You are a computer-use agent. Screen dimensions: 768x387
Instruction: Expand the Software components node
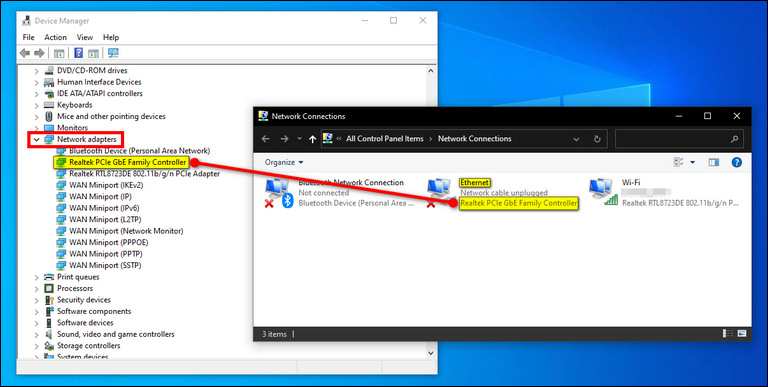(36, 312)
